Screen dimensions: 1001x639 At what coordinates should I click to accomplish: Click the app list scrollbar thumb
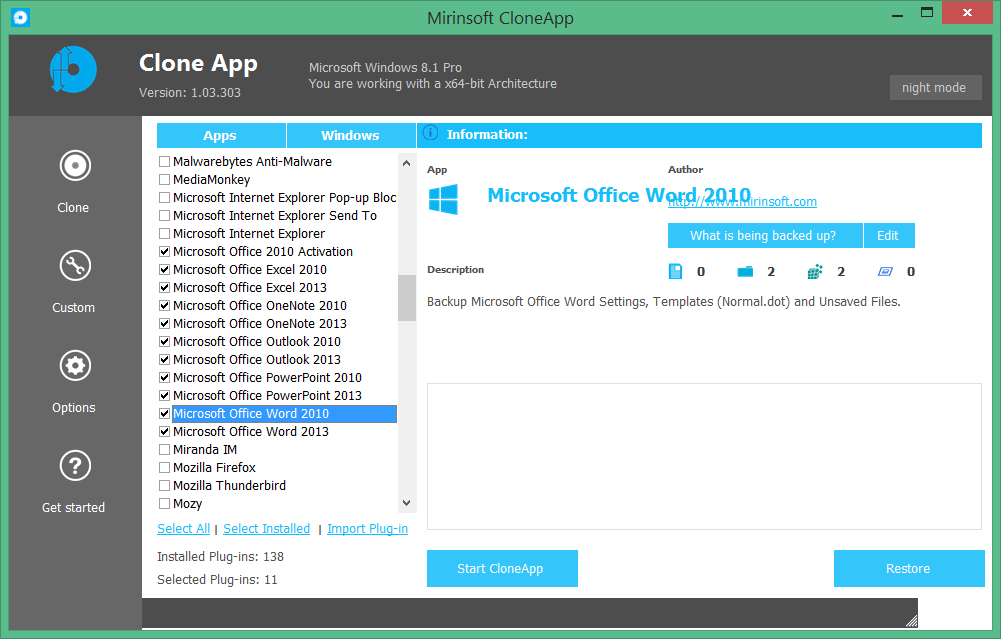[407, 298]
